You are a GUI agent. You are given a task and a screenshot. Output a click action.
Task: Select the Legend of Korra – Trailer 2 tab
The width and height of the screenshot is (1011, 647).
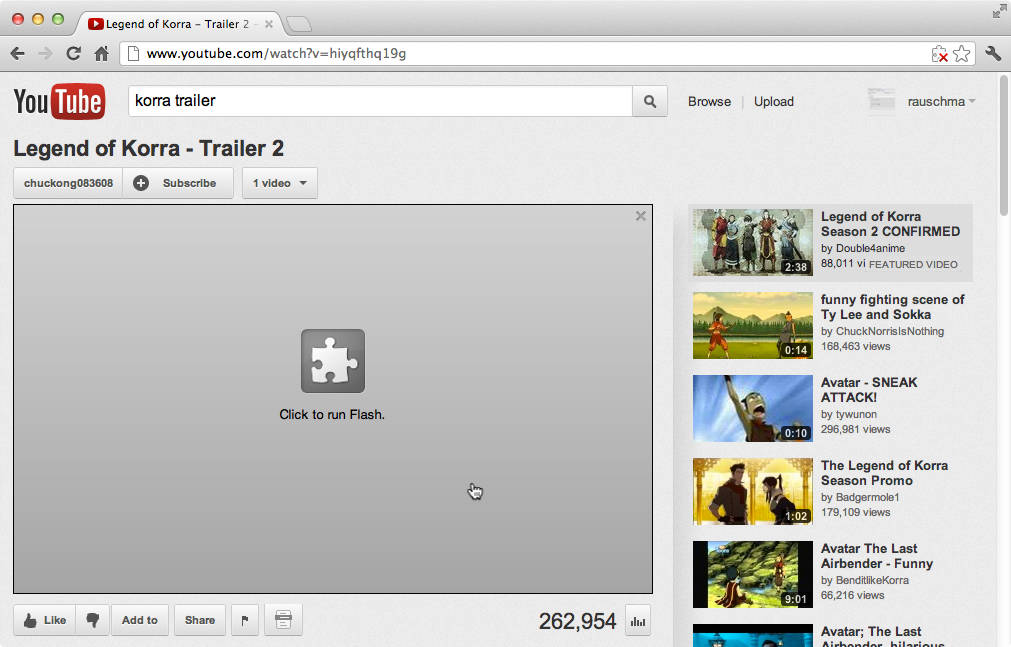(x=177, y=24)
